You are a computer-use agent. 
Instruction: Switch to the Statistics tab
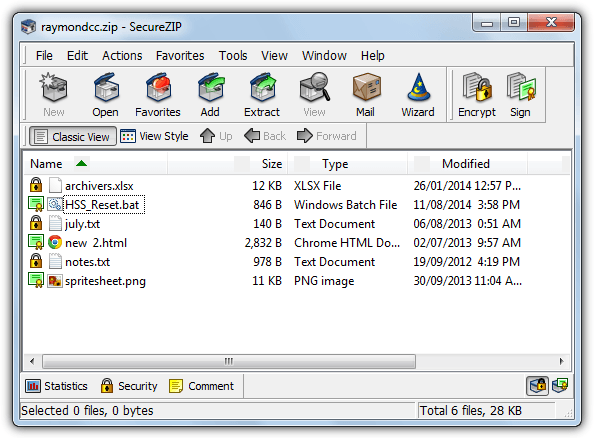pos(56,386)
